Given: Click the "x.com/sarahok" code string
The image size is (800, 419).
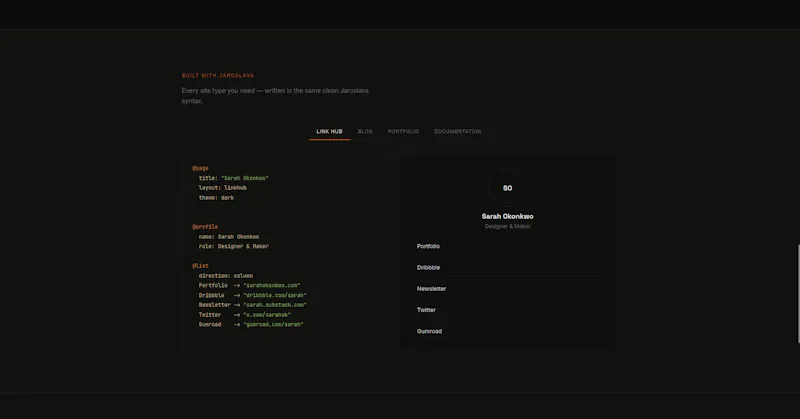Looking at the screenshot, I should tap(267, 315).
